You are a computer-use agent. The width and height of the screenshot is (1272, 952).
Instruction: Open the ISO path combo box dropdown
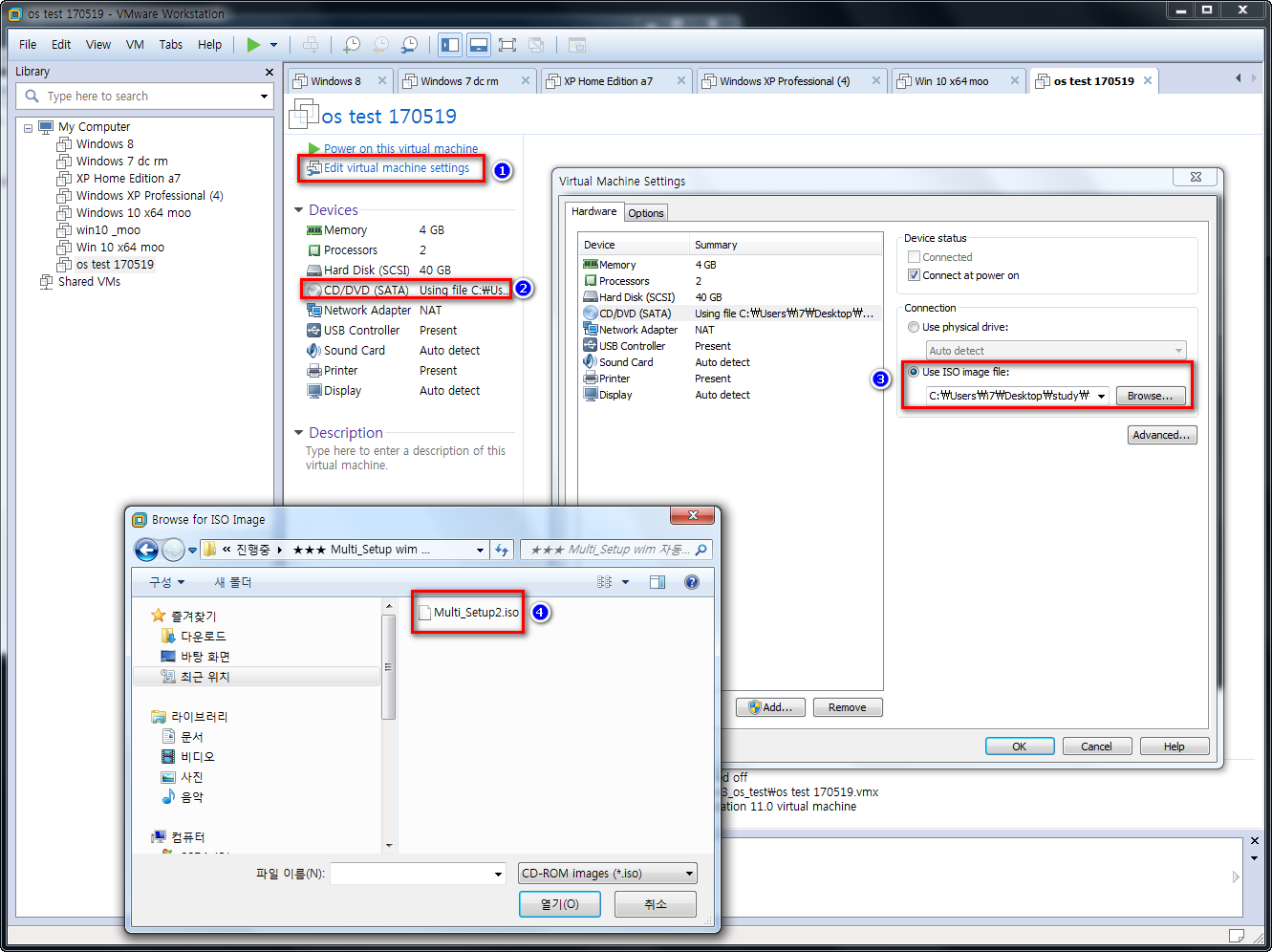pyautogui.click(x=1101, y=396)
